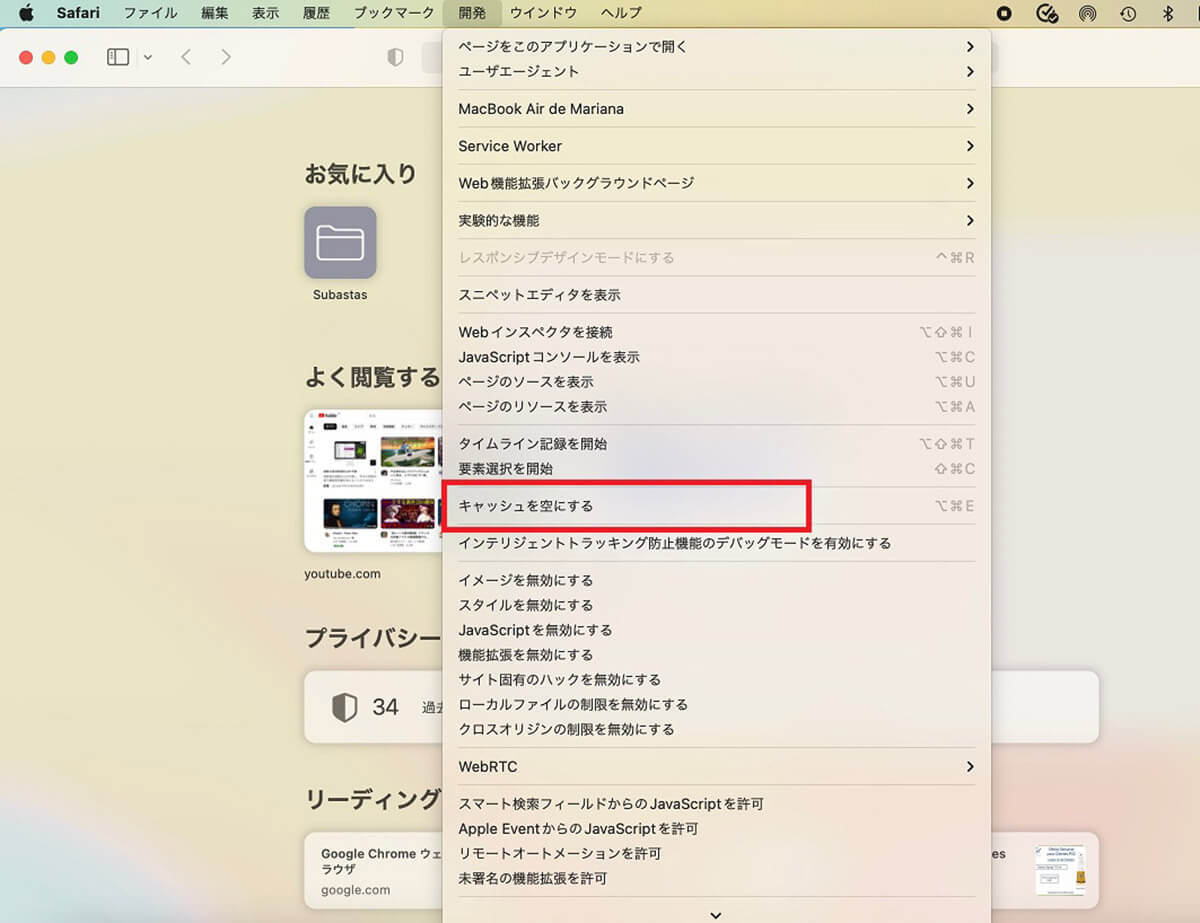Screen dimensions: 1200x923
Task: Toggle JavaScriptを無効にする
Action: [717, 630]
